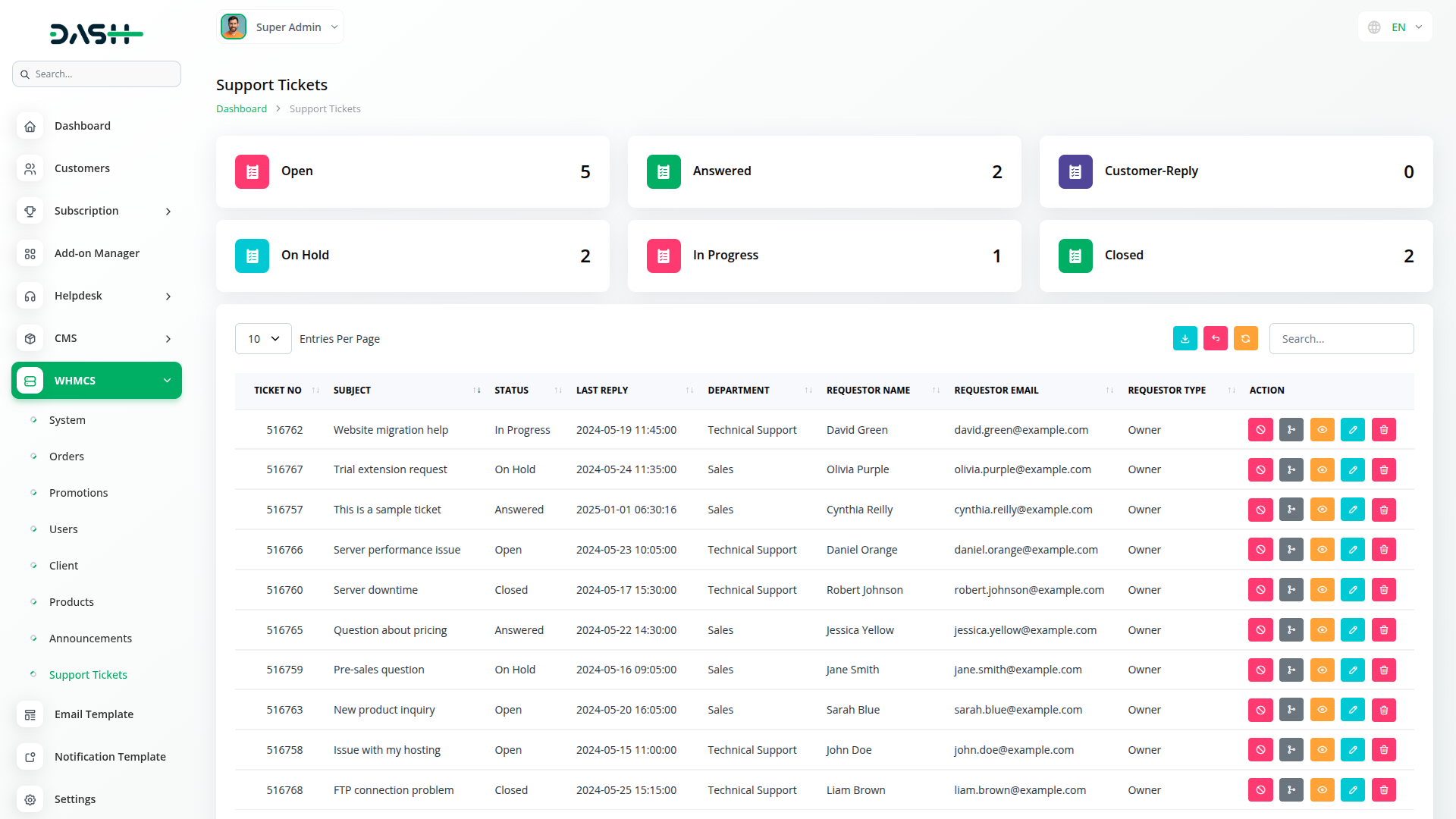
Task: Sort table by Ticket No column
Action: click(x=278, y=391)
